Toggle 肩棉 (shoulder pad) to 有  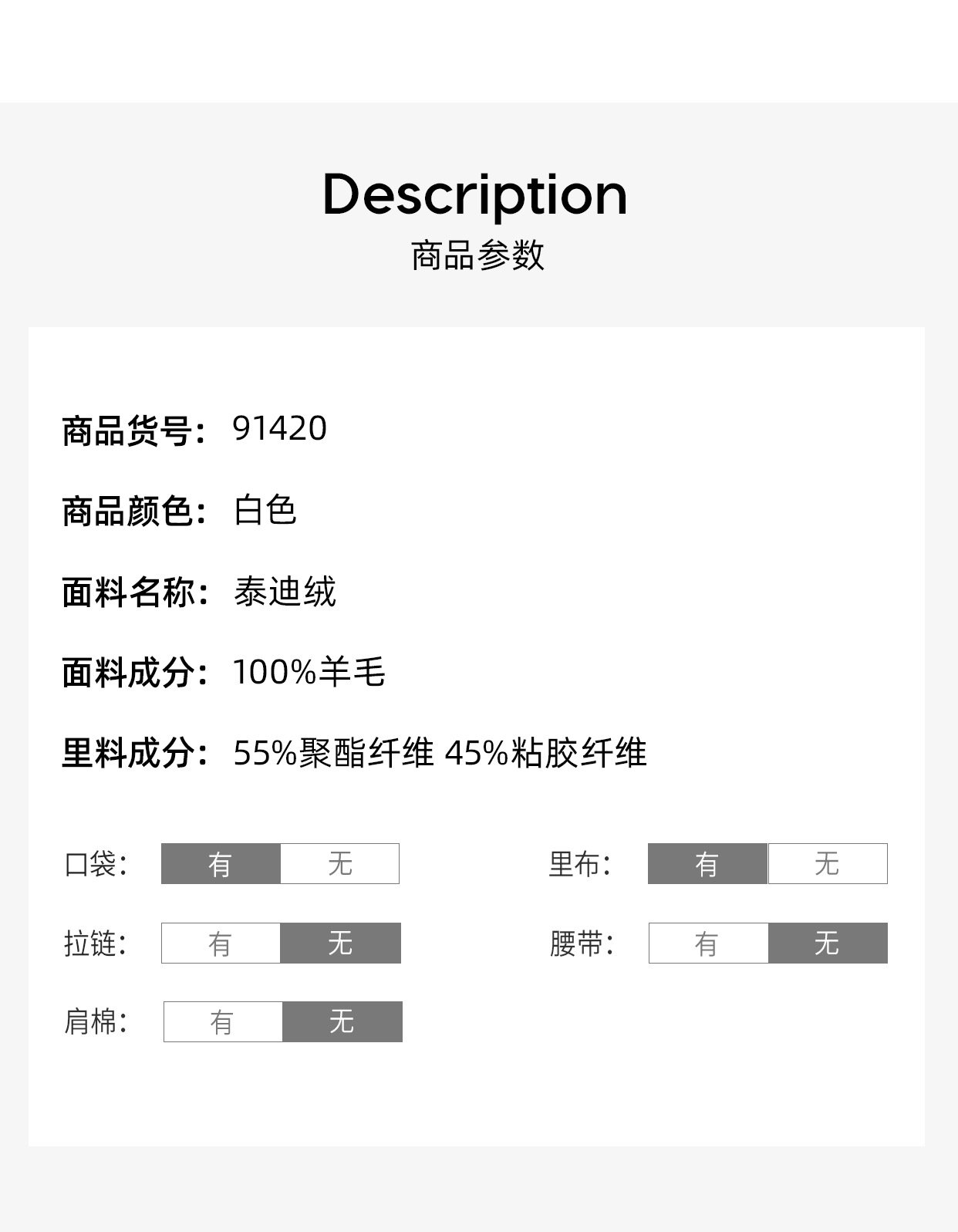point(223,1022)
